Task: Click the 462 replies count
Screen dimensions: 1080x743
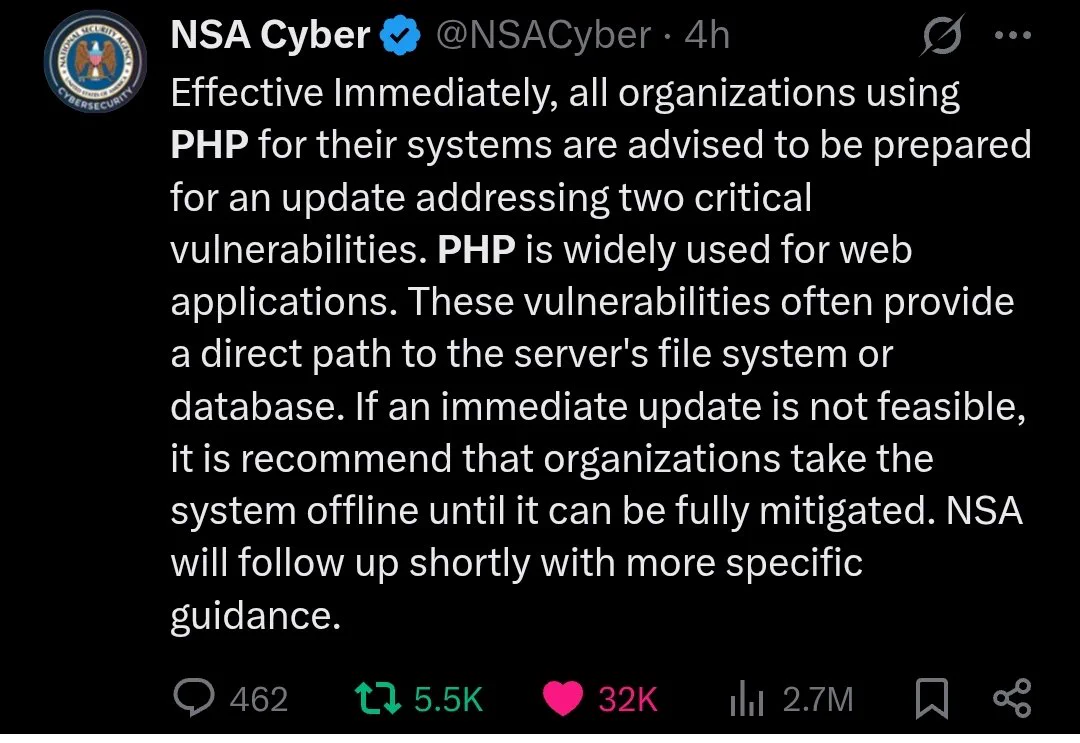Action: (258, 699)
